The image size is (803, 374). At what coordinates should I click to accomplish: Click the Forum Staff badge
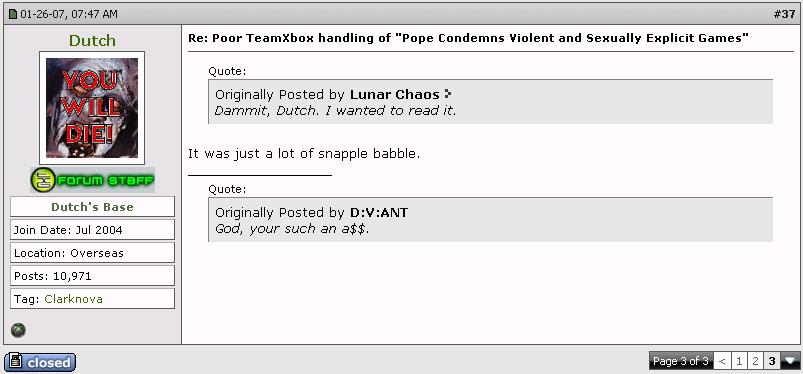92,180
